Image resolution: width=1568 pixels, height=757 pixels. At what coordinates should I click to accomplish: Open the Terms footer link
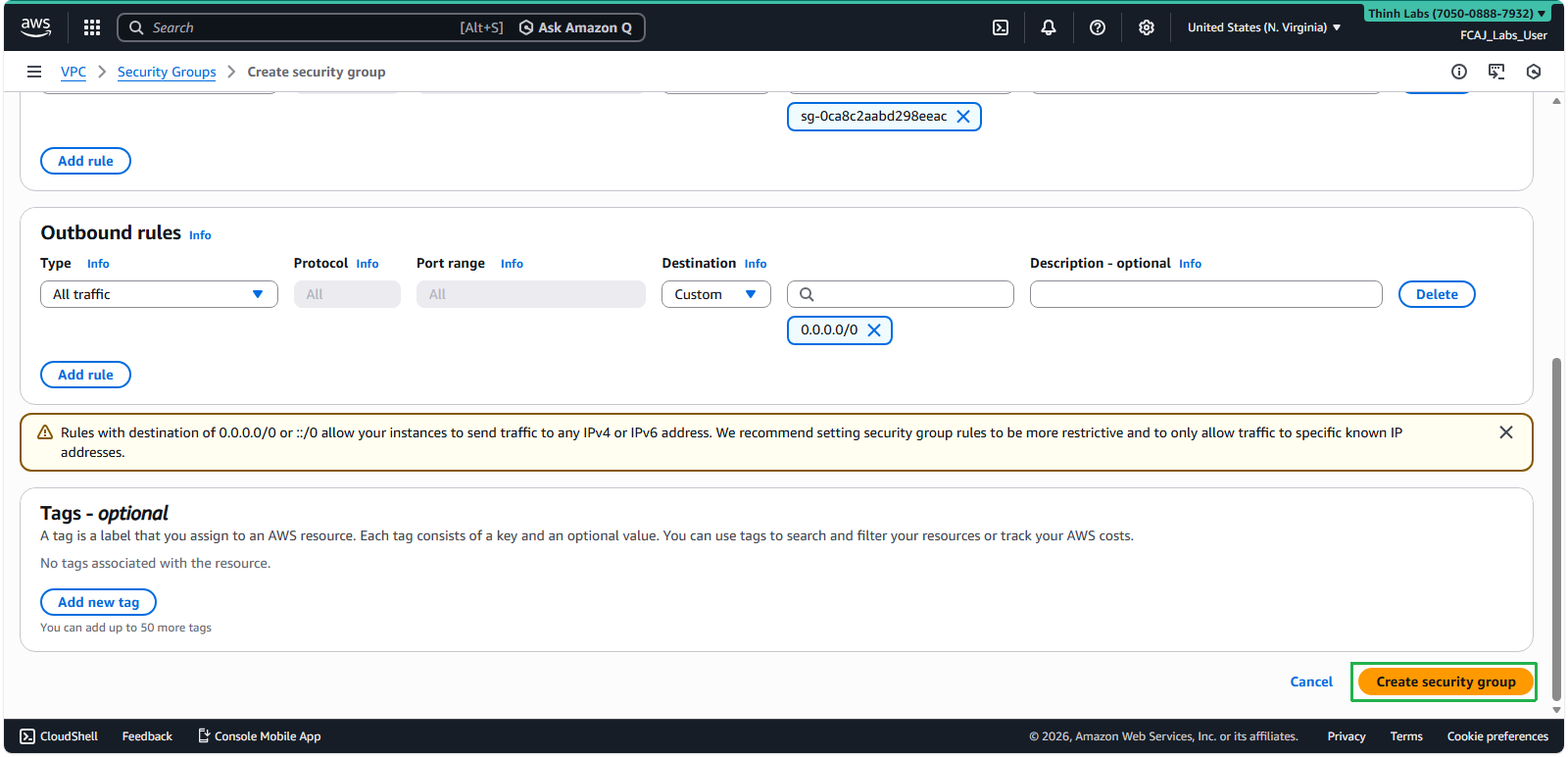tap(1406, 736)
